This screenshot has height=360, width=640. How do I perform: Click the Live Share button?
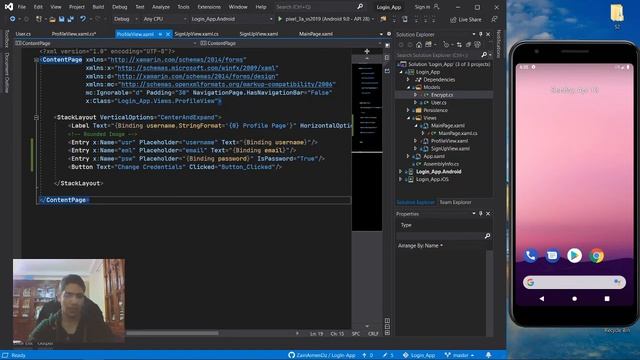pyautogui.click(x=466, y=19)
